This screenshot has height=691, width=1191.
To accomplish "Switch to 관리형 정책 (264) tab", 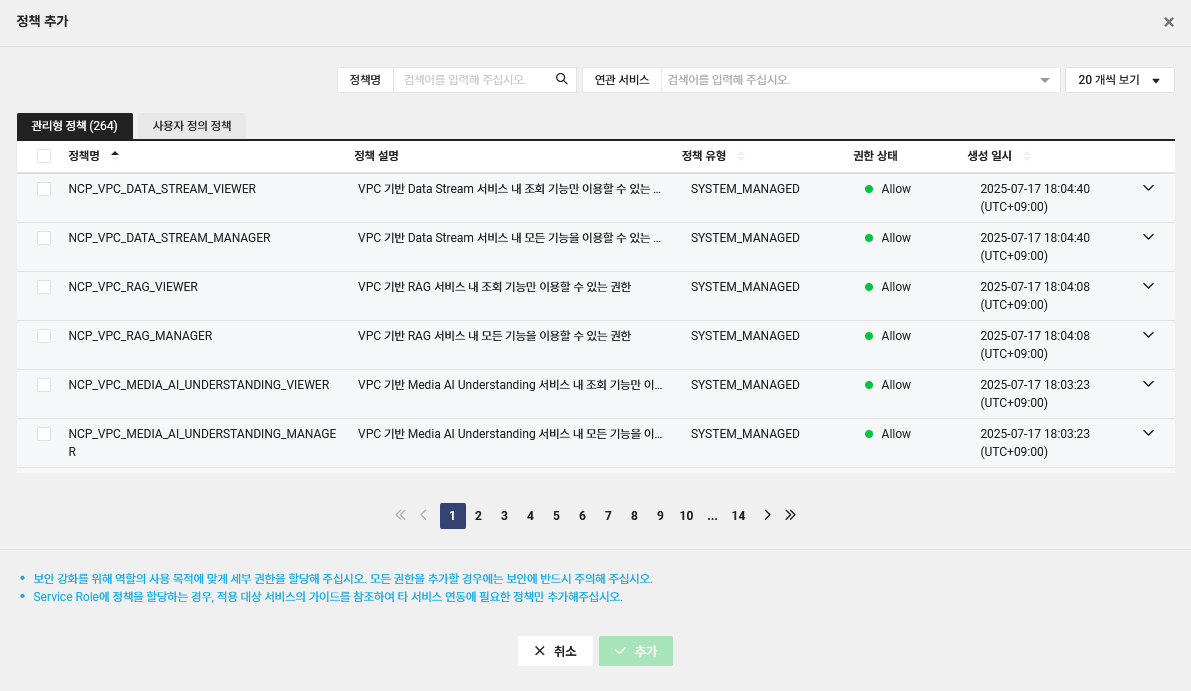I will point(74,126).
